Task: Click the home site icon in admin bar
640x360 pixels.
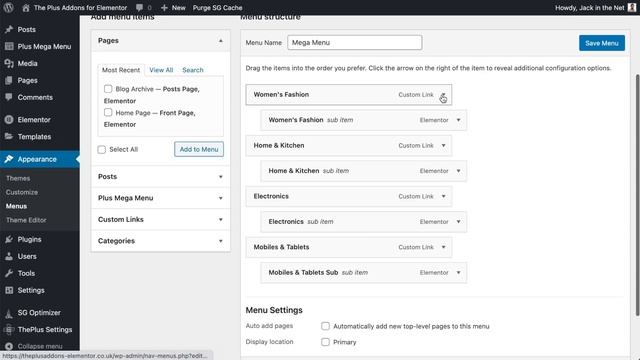Action: (x=26, y=8)
